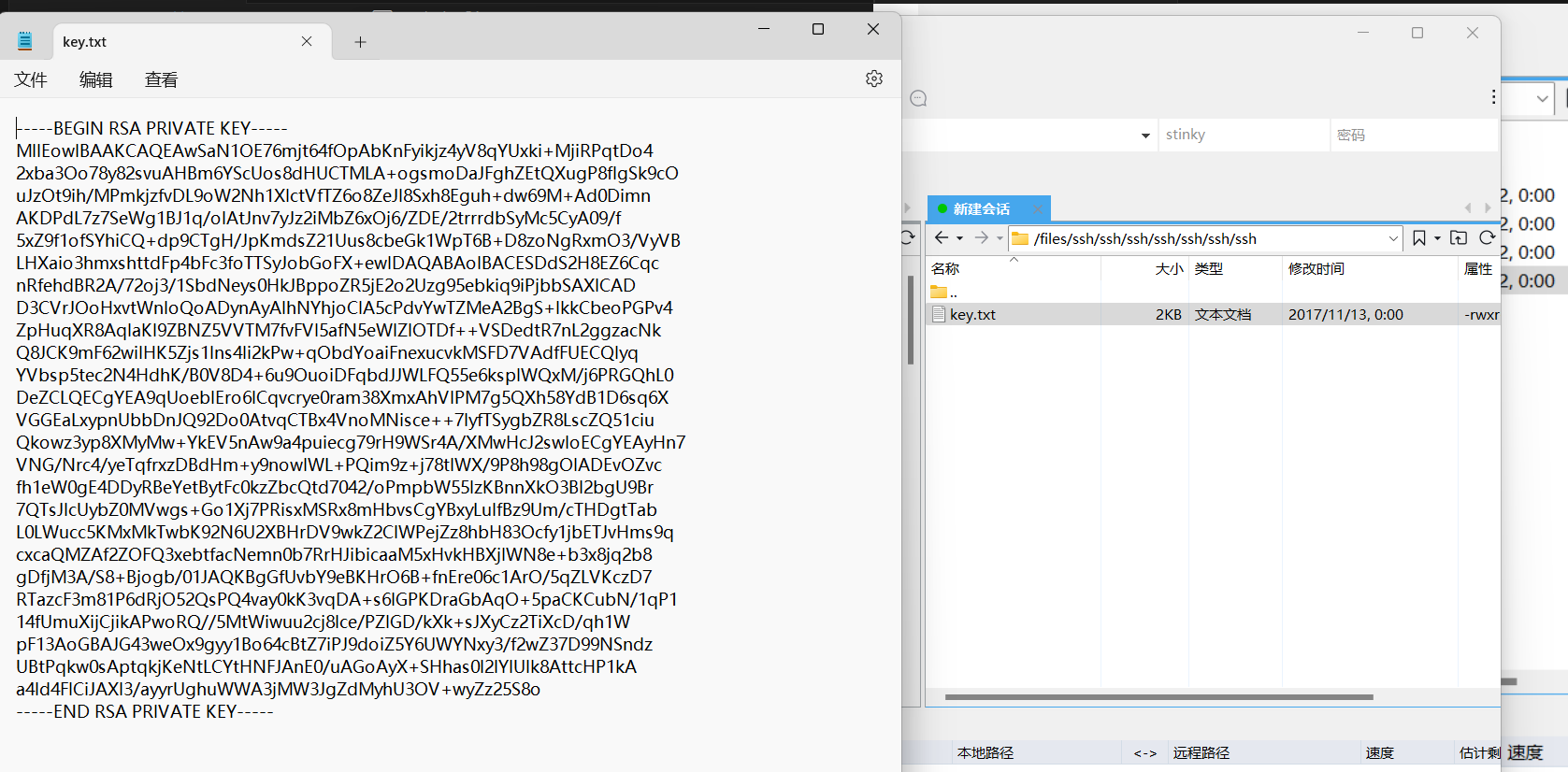Go to parent folder using up-folder icon
Screen dimensions: 1568x772
[x=1459, y=238]
